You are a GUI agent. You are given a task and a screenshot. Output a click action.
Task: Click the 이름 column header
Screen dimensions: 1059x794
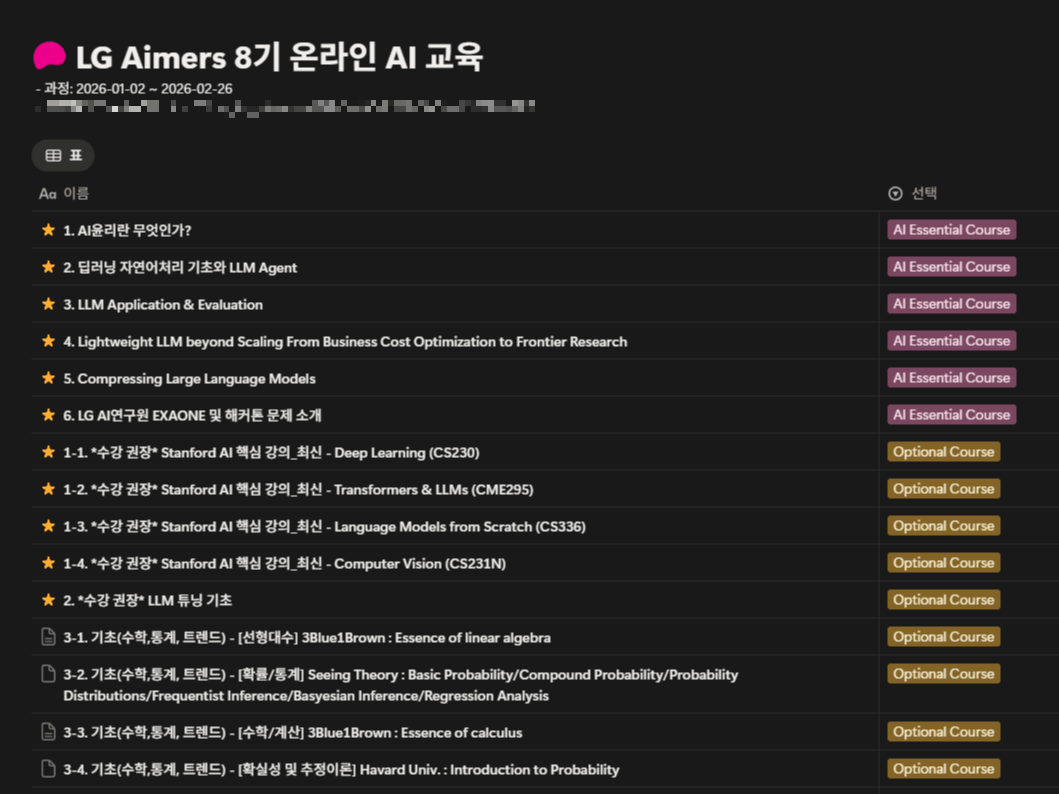click(63, 194)
